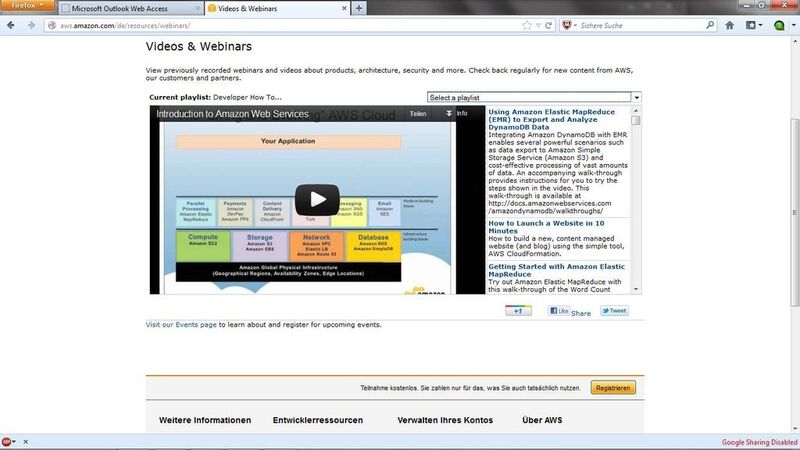
Task: Click the Facebook Share link
Action: pos(581,313)
